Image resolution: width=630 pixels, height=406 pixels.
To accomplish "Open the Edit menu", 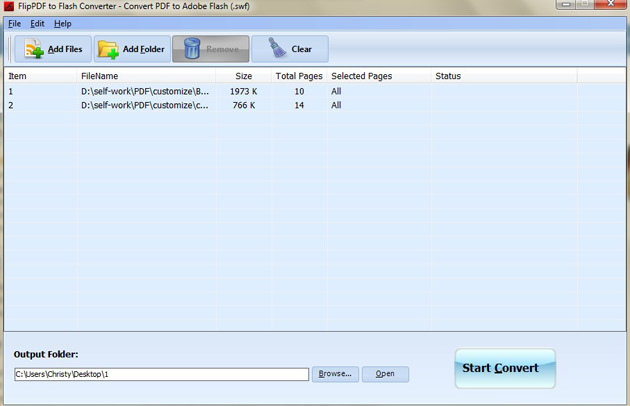I will click(x=37, y=24).
